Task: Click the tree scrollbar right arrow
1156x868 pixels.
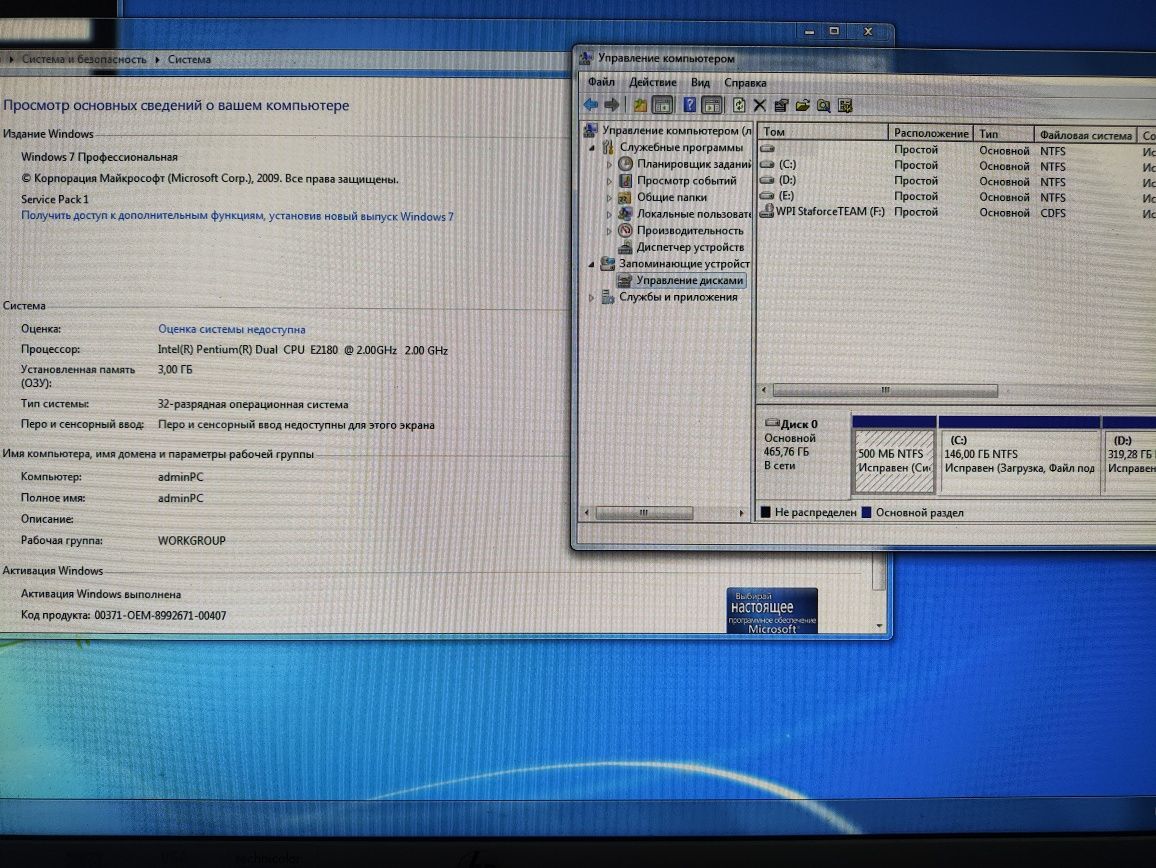Action: 741,513
